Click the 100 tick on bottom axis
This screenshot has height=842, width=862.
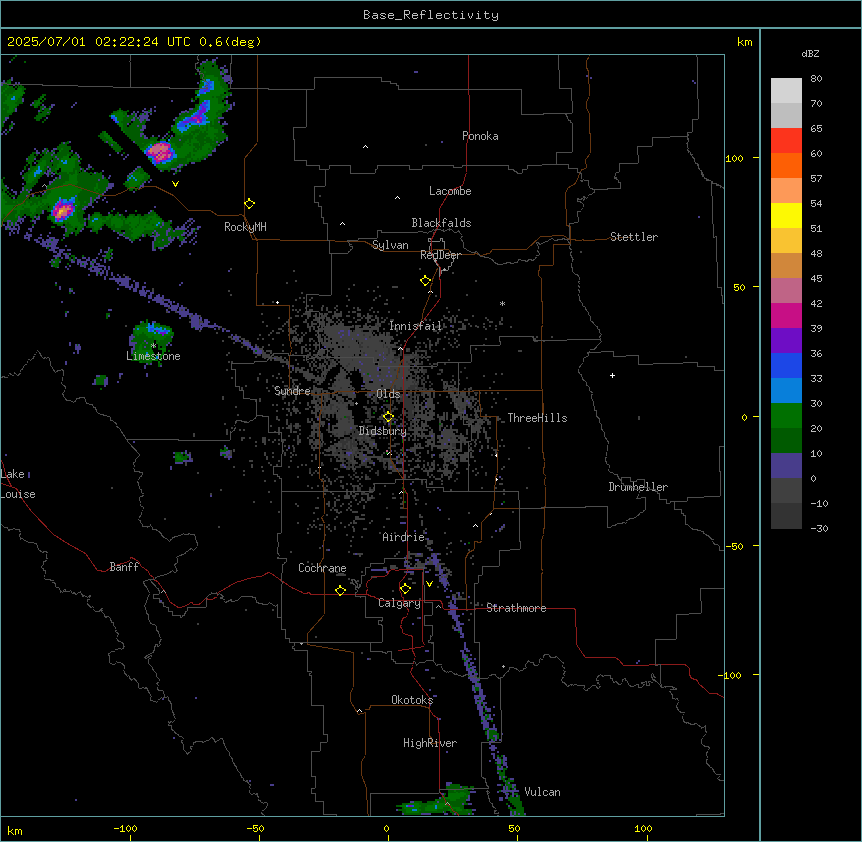[643, 828]
